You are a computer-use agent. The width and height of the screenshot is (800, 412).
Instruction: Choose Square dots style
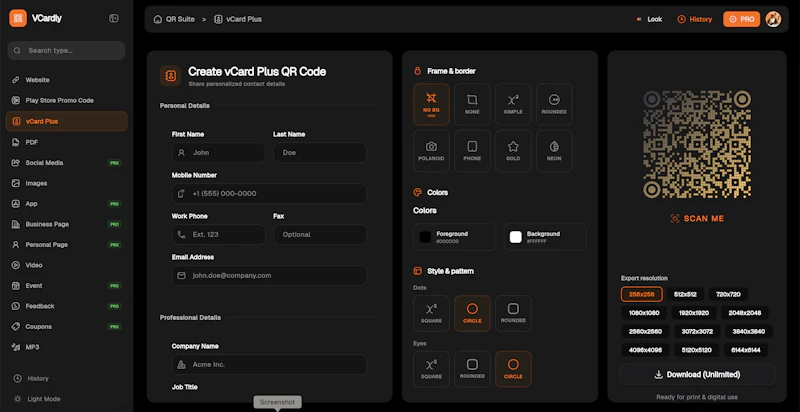coord(431,314)
